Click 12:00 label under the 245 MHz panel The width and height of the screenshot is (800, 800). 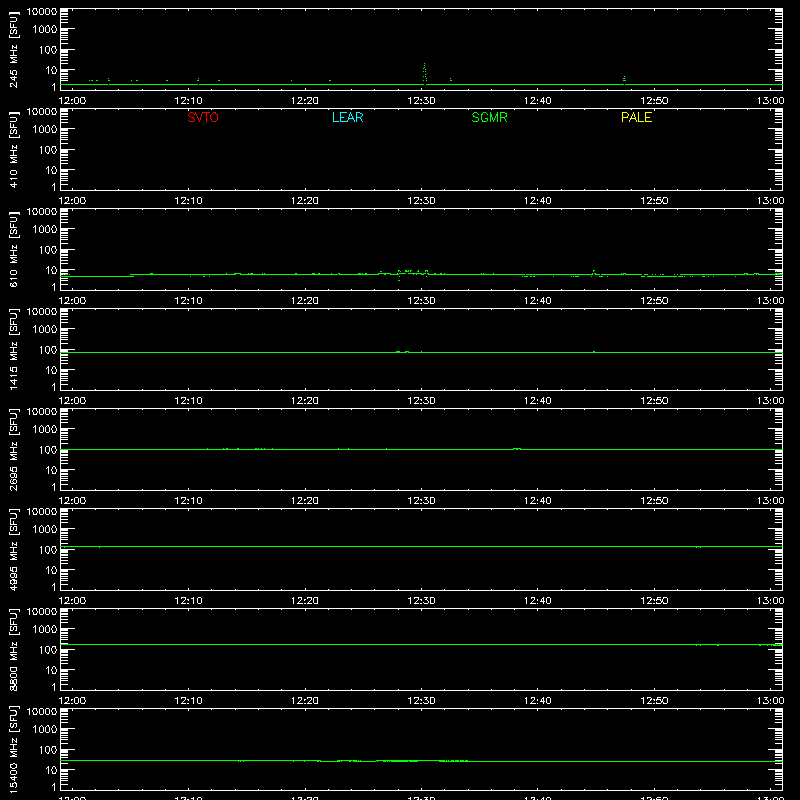[x=72, y=101]
